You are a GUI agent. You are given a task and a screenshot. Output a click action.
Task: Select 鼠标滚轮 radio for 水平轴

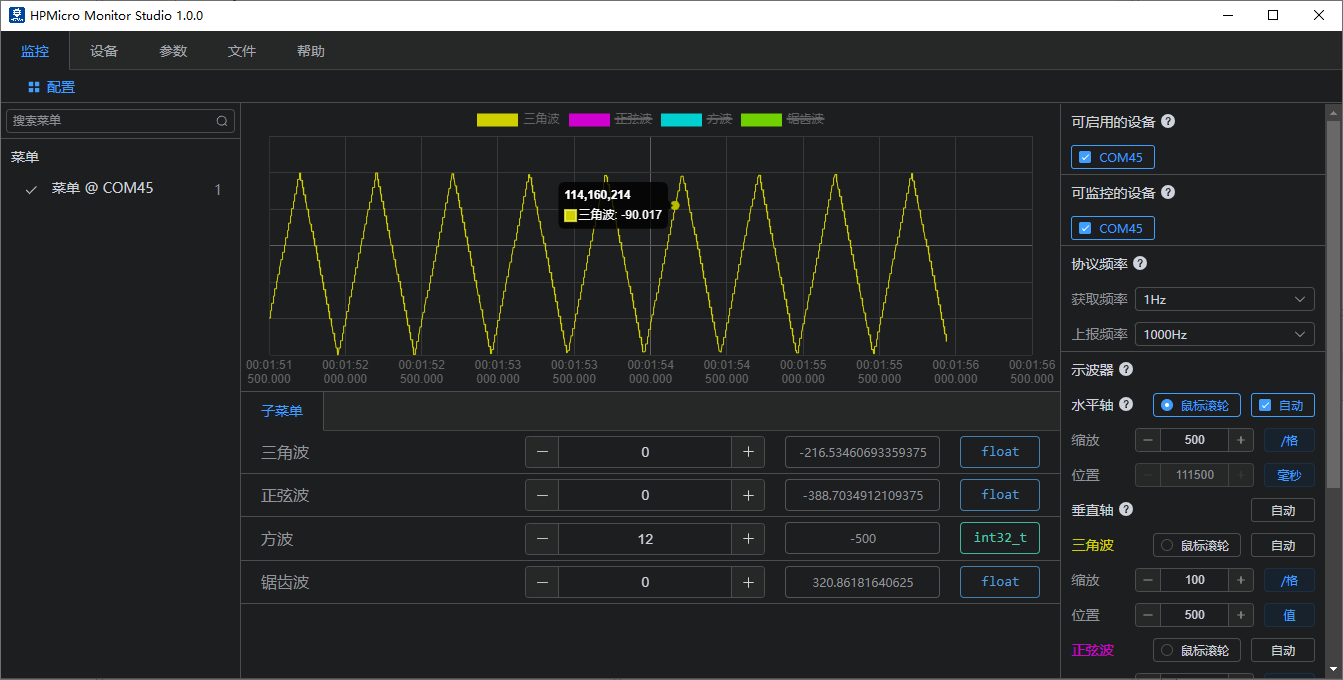pyautogui.click(x=1166, y=405)
